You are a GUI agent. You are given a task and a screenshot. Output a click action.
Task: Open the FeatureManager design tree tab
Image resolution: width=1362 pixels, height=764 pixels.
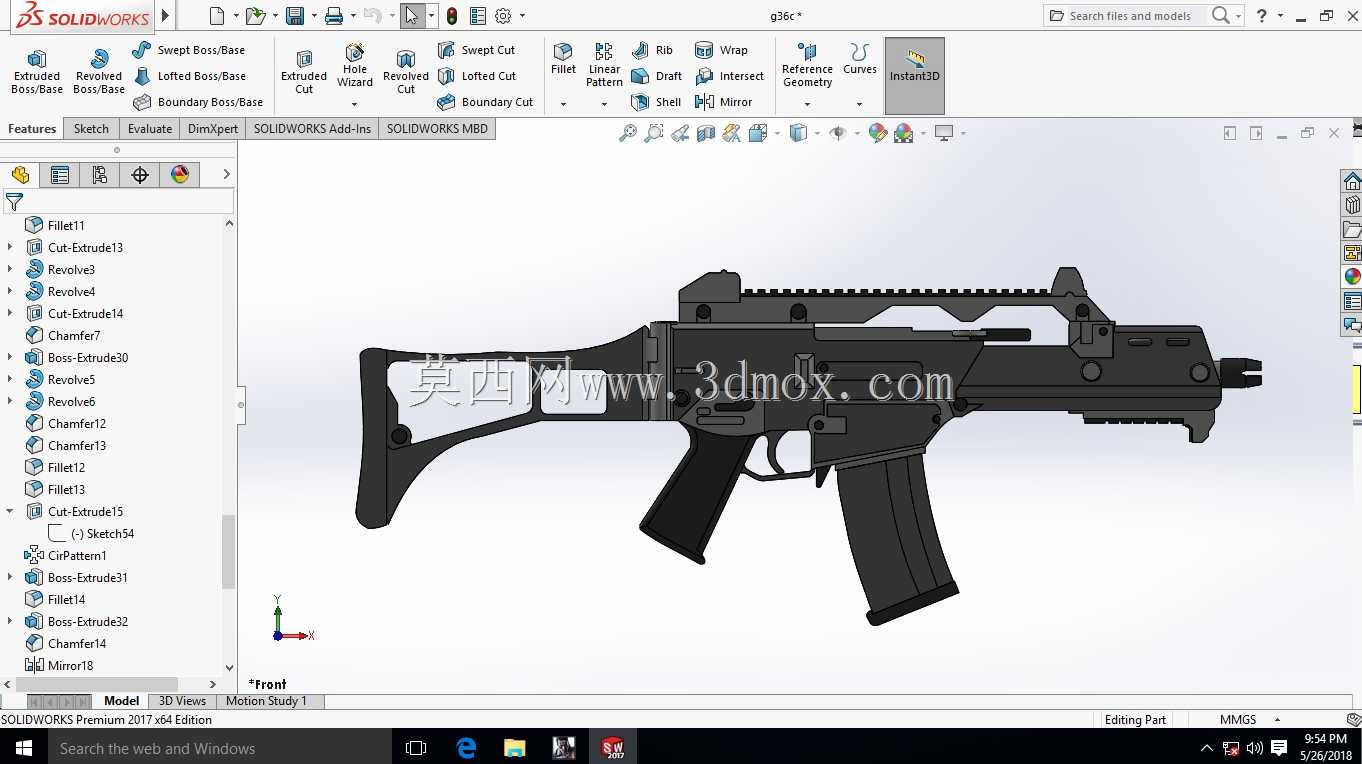tap(20, 175)
